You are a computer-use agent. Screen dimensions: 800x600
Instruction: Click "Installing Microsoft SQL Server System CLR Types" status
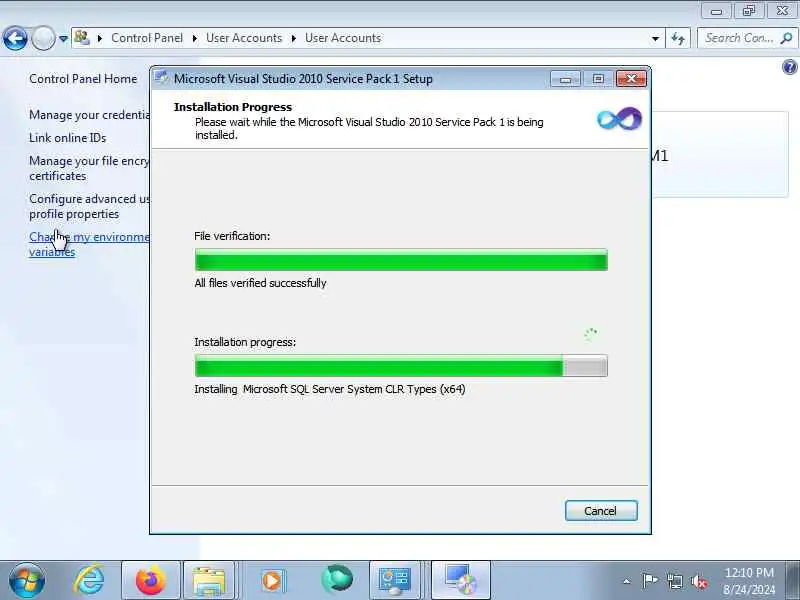pos(330,389)
